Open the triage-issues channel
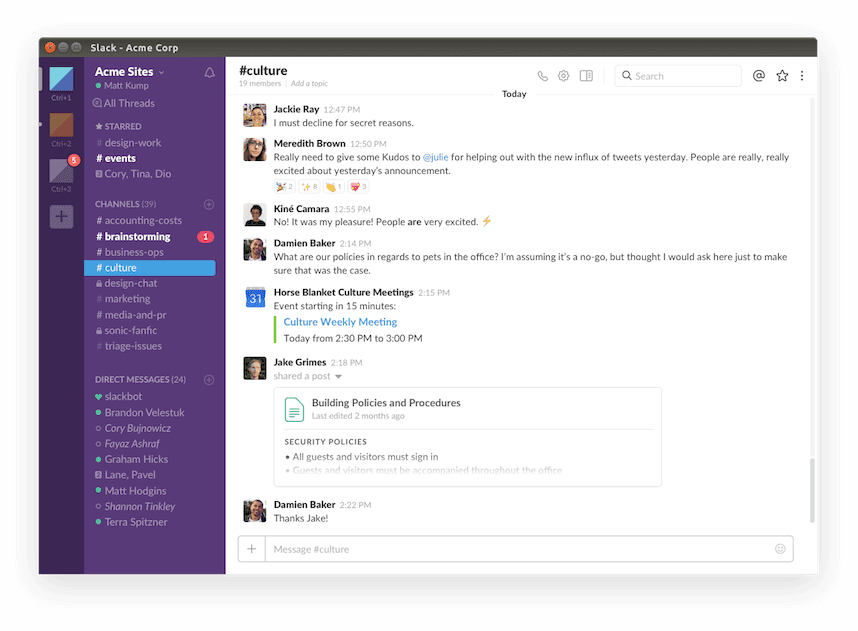Viewport: 858px width, 631px height. [x=129, y=346]
